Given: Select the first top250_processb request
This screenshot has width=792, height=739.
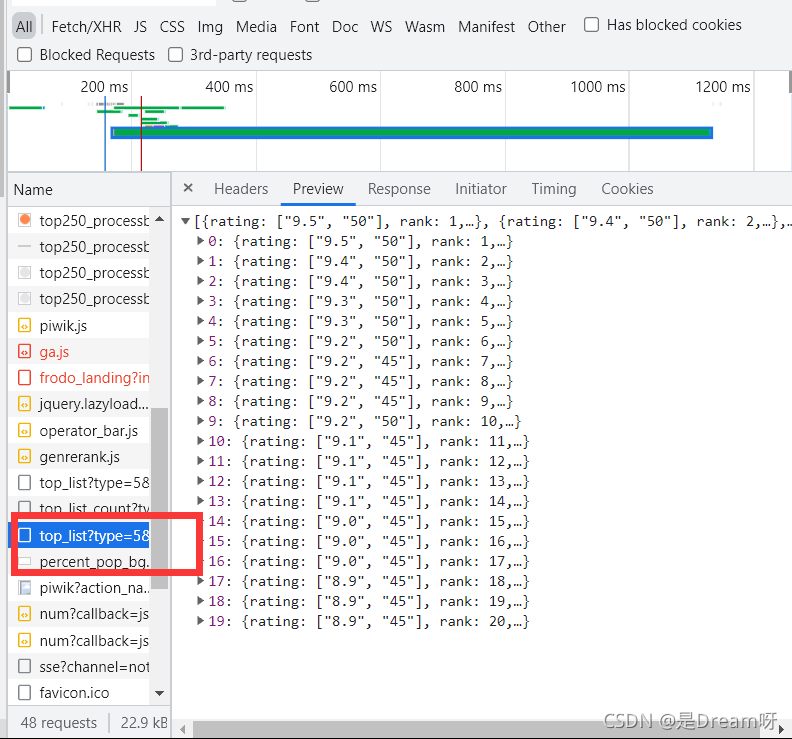Looking at the screenshot, I should [79, 220].
